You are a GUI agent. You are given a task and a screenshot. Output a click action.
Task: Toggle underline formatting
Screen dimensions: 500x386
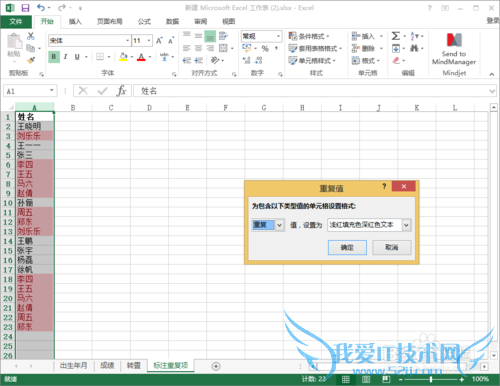pos(77,57)
